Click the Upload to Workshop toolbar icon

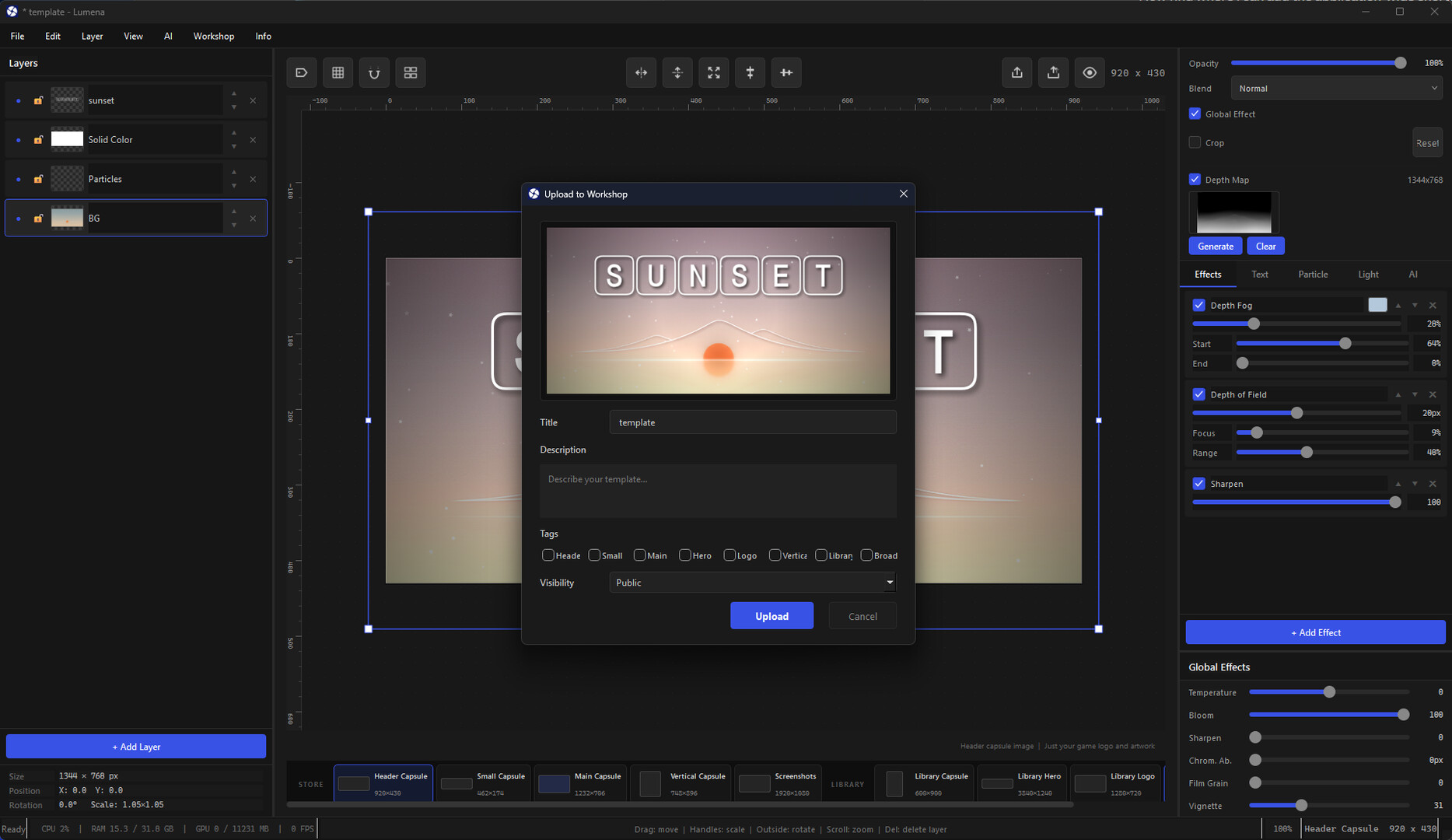click(1053, 72)
